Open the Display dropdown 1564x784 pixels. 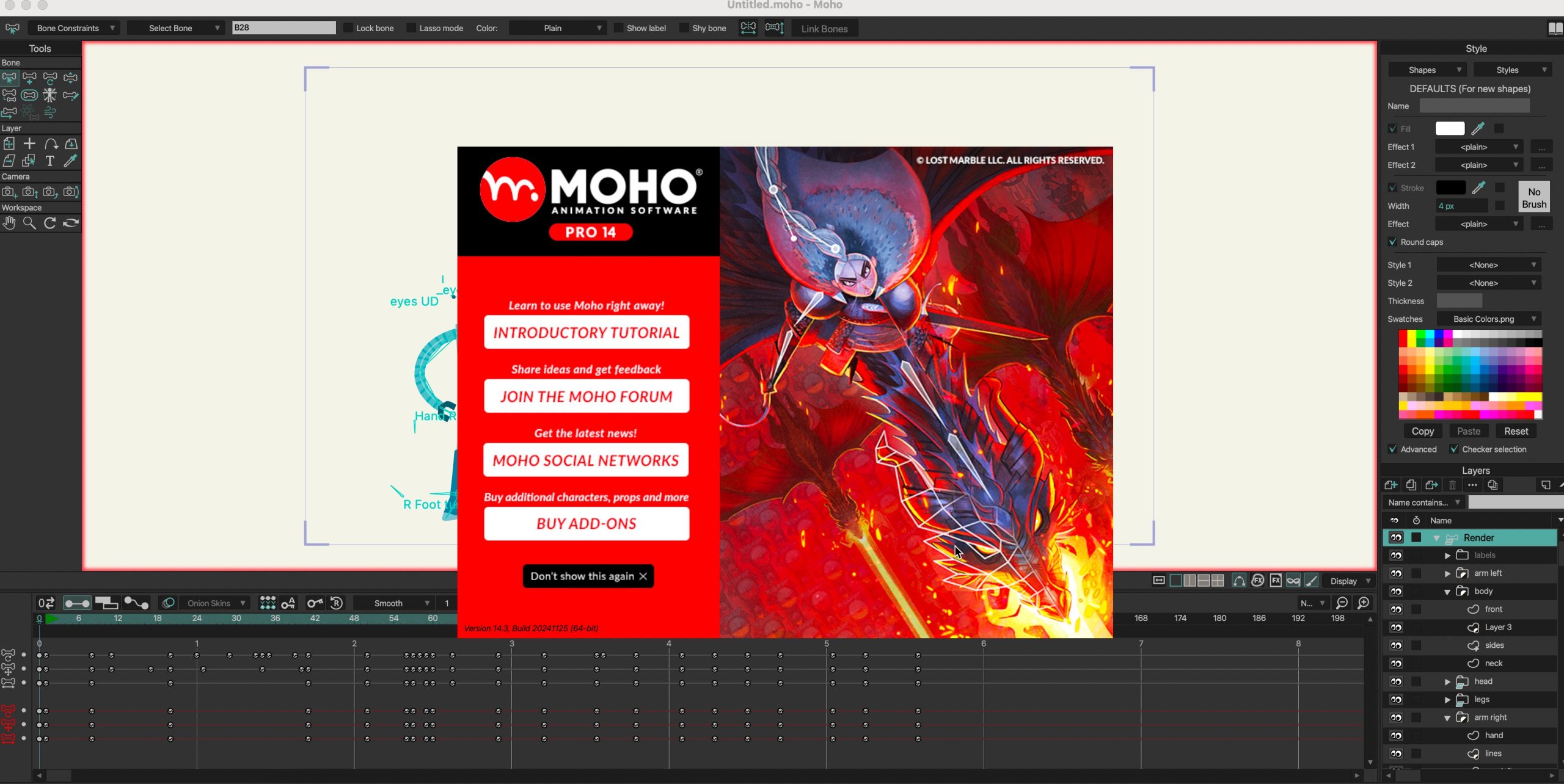pyautogui.click(x=1350, y=581)
